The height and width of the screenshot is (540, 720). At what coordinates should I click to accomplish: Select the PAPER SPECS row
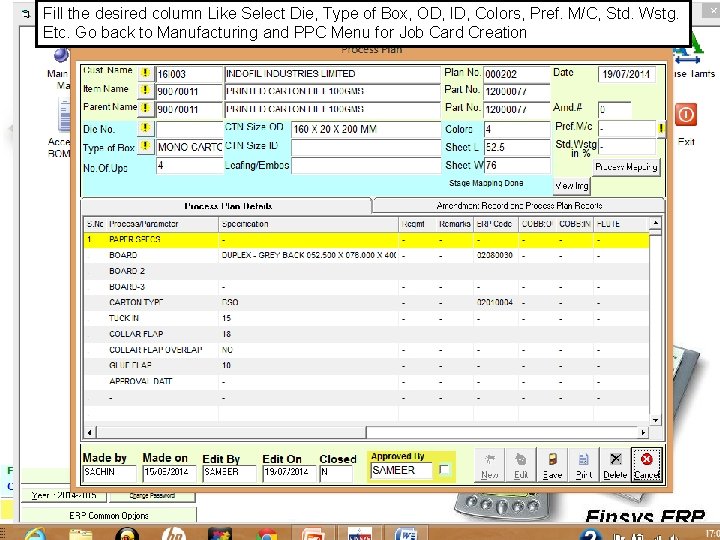click(366, 240)
